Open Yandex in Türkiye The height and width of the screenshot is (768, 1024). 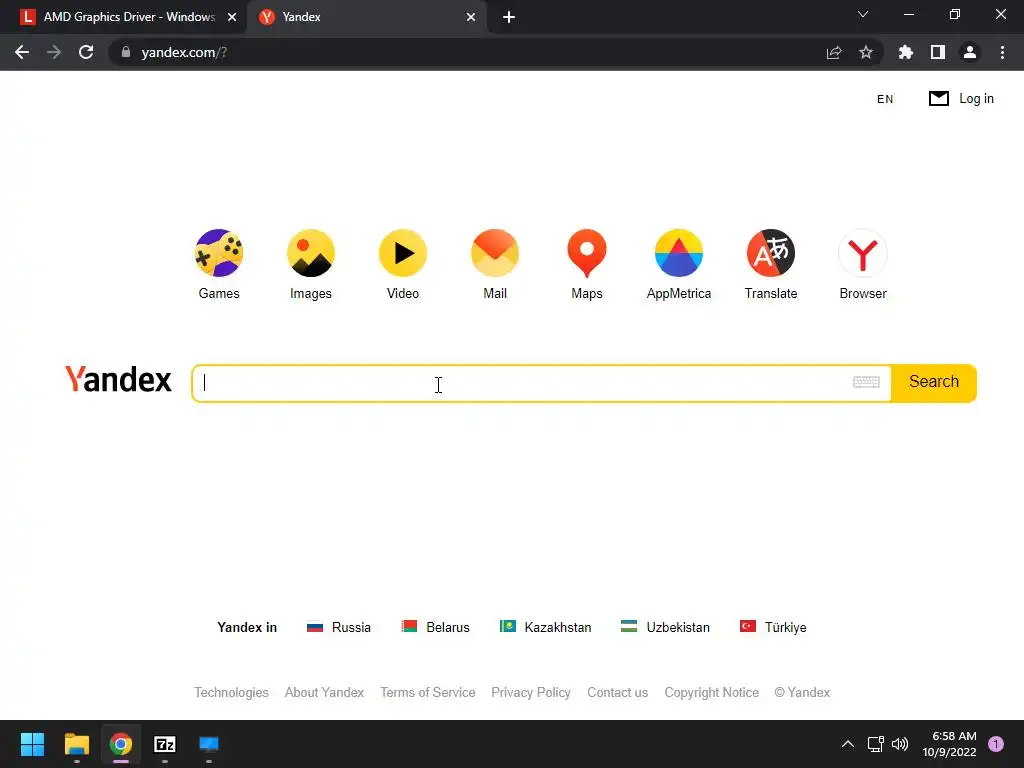click(x=773, y=627)
